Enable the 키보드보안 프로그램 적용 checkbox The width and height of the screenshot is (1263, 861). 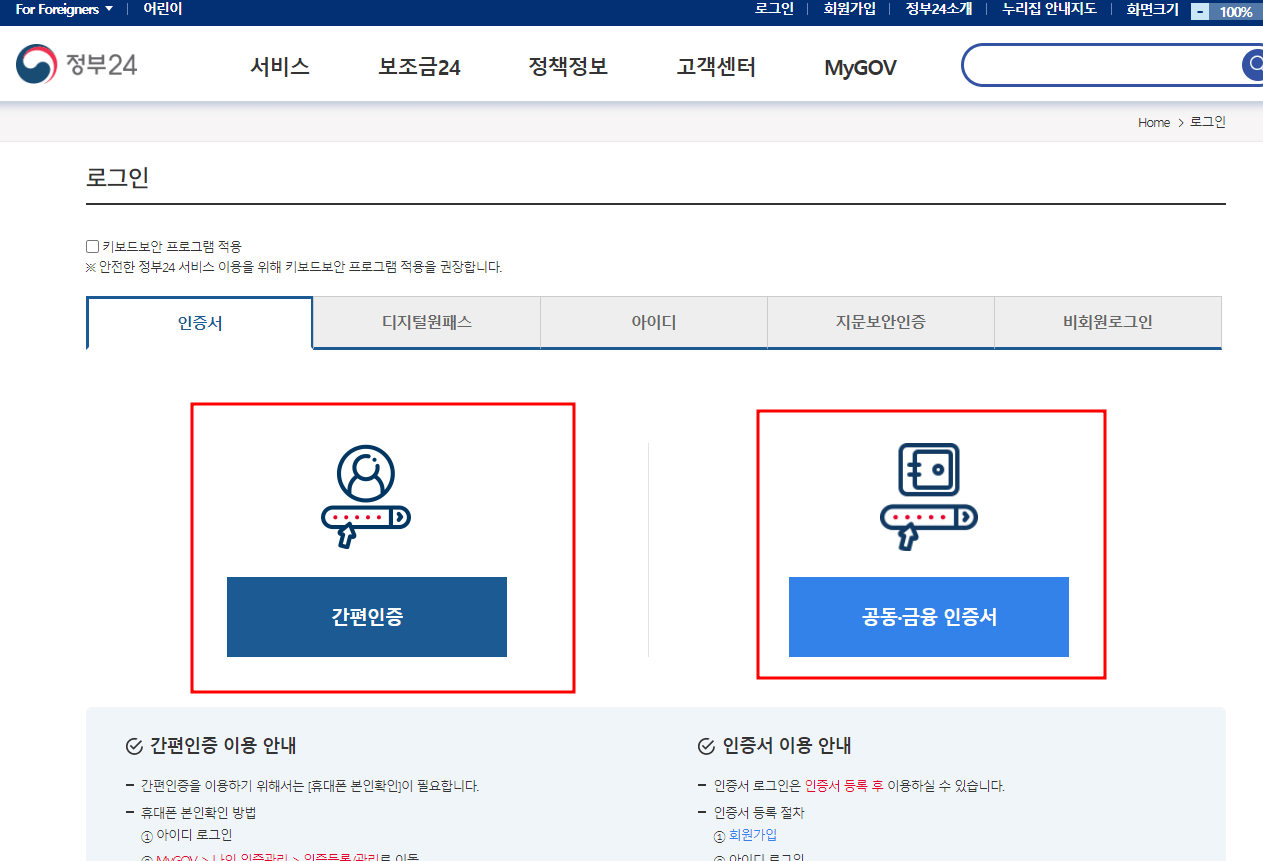coord(91,246)
